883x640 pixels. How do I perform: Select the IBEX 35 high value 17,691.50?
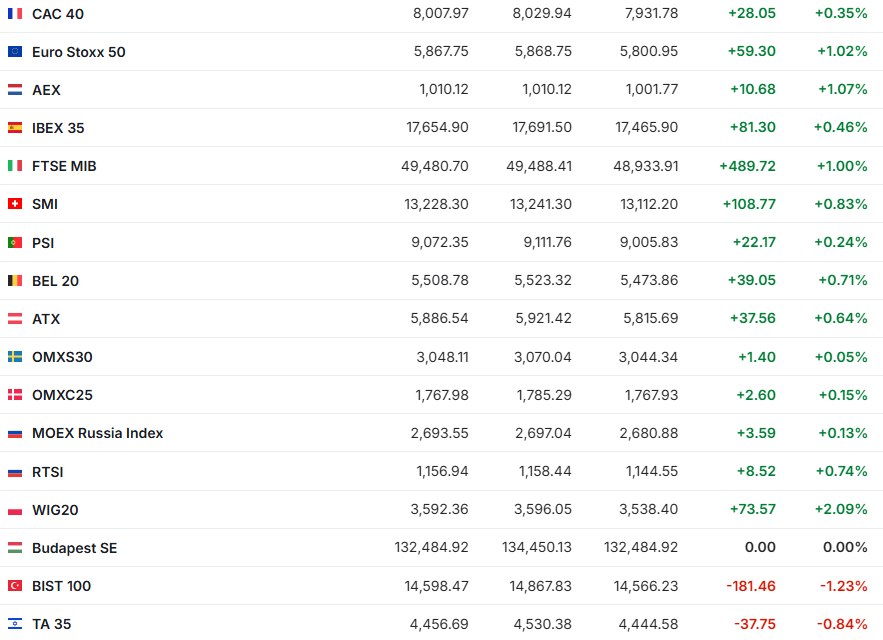click(x=542, y=127)
